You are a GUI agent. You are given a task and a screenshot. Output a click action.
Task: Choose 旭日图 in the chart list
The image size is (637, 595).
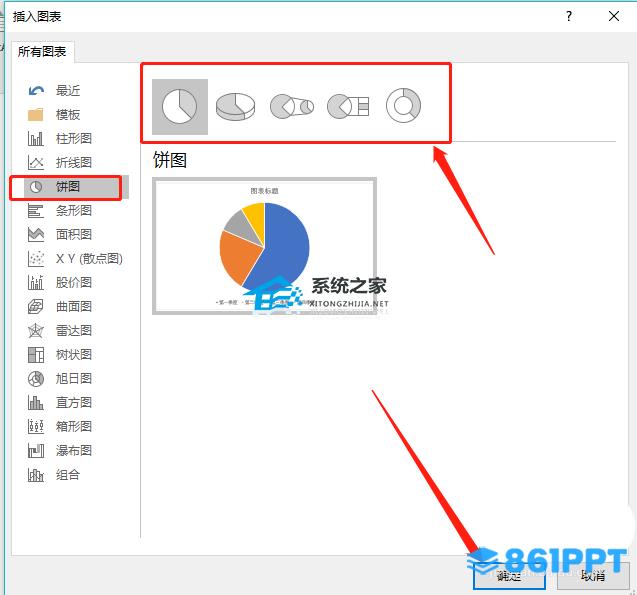tap(74, 379)
